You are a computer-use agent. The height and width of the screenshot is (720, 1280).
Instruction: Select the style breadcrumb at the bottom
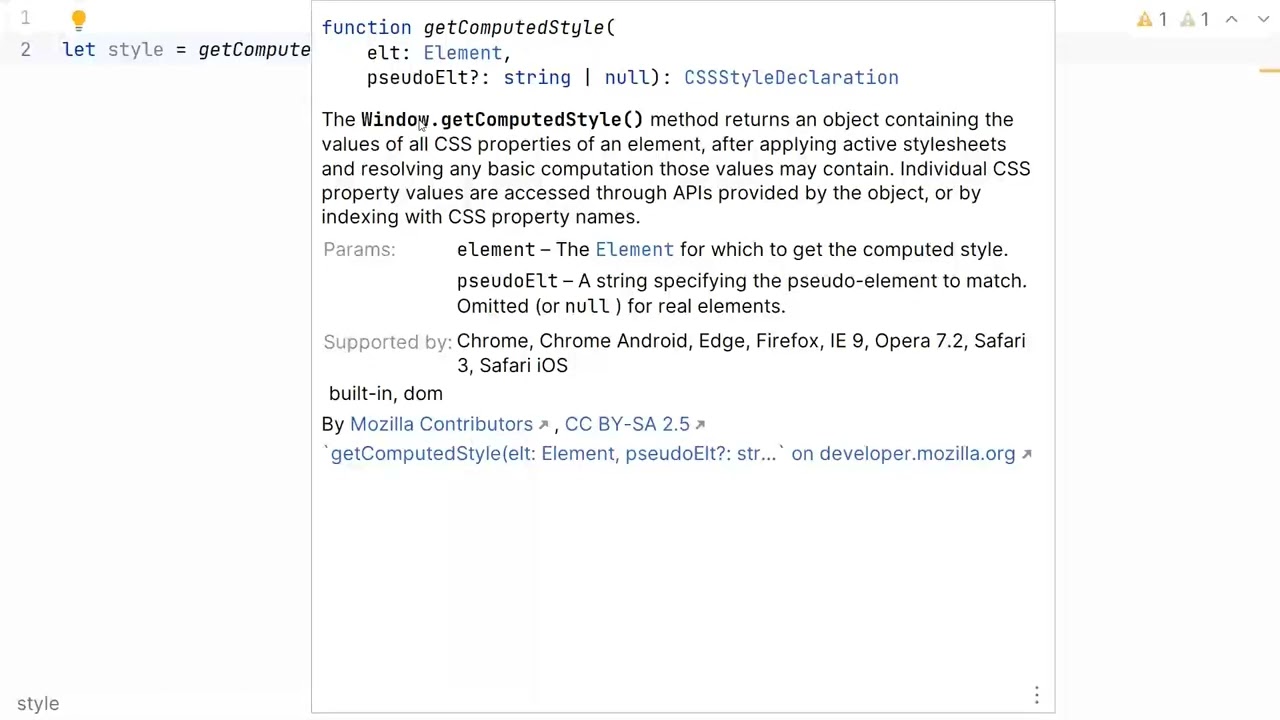[x=38, y=704]
